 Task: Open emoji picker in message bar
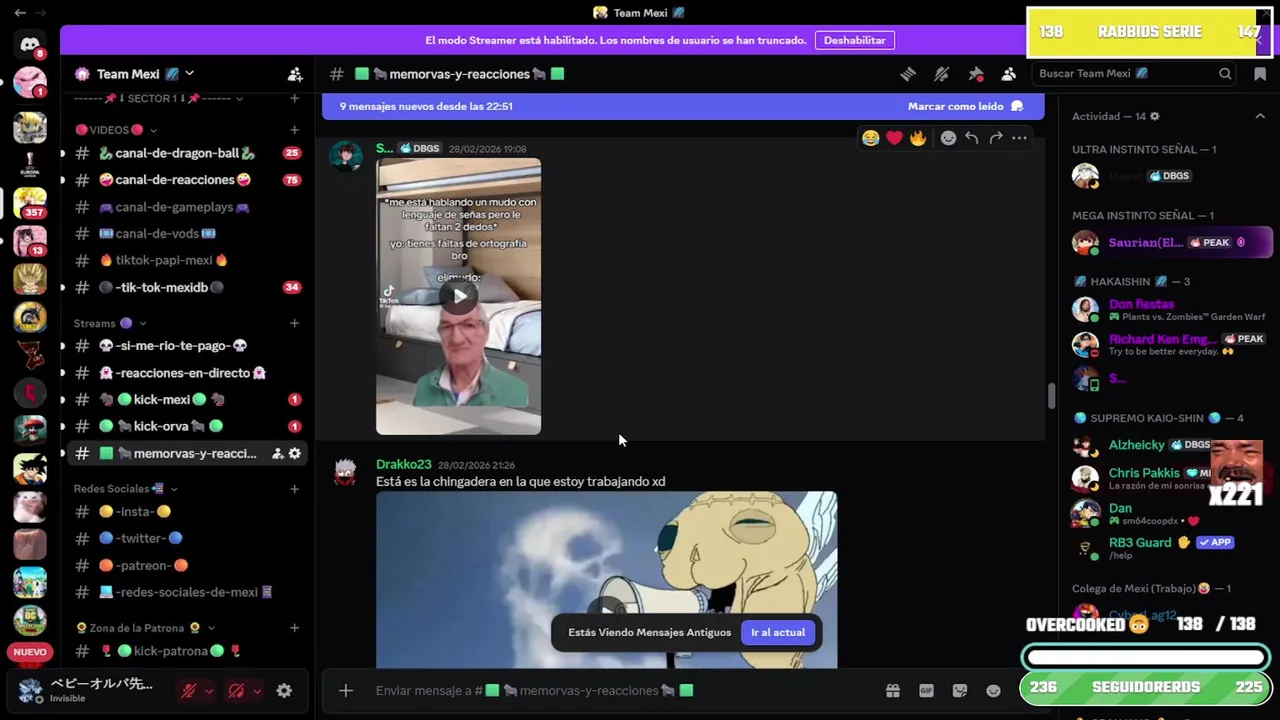(993, 691)
